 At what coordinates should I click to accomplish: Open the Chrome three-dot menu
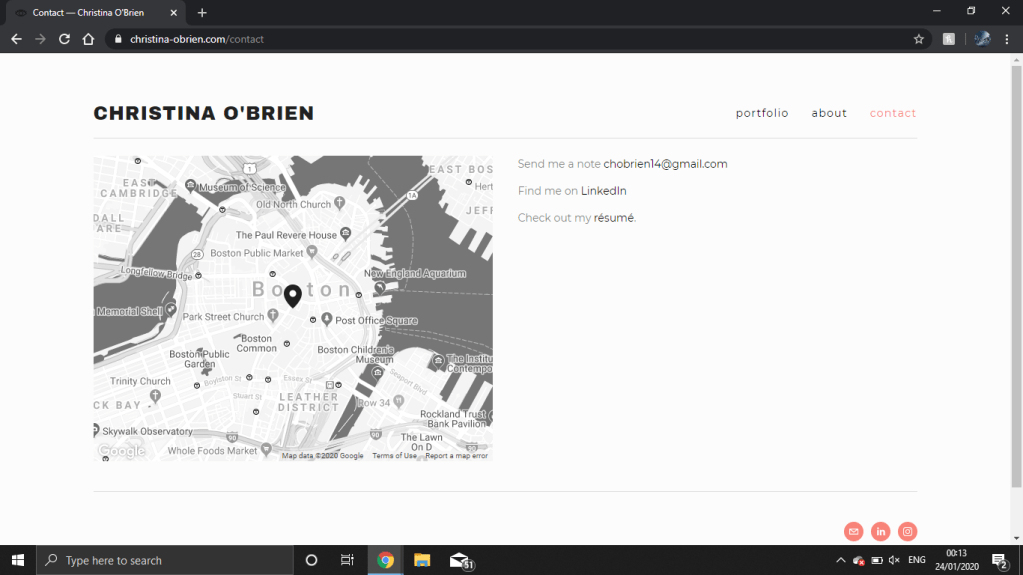tap(1007, 39)
